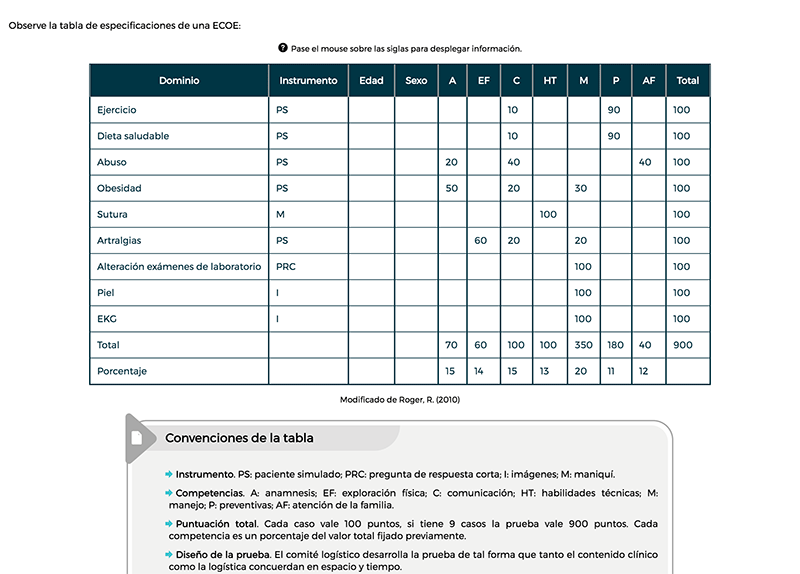The height and width of the screenshot is (574, 800).
Task: Select the EKG row label
Action: 107,319
